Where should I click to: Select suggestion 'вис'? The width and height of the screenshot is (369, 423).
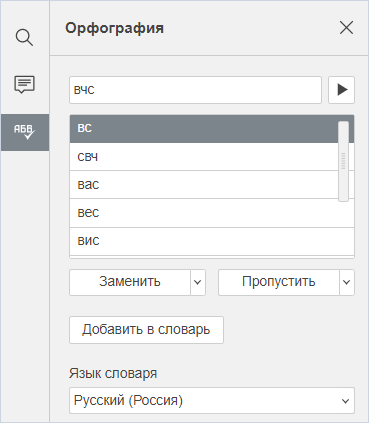tap(212, 241)
